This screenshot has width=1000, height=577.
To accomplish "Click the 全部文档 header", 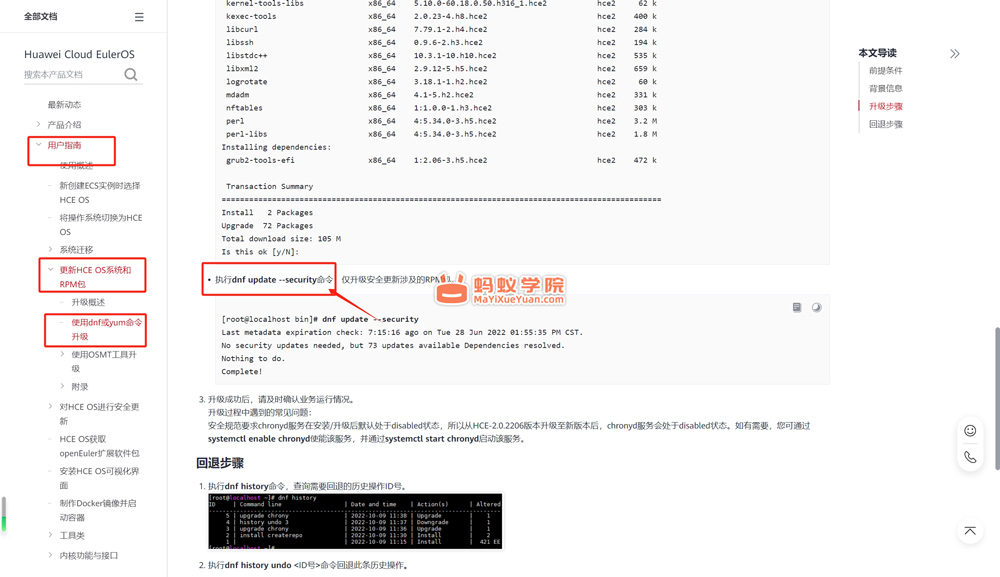I will (x=41, y=17).
